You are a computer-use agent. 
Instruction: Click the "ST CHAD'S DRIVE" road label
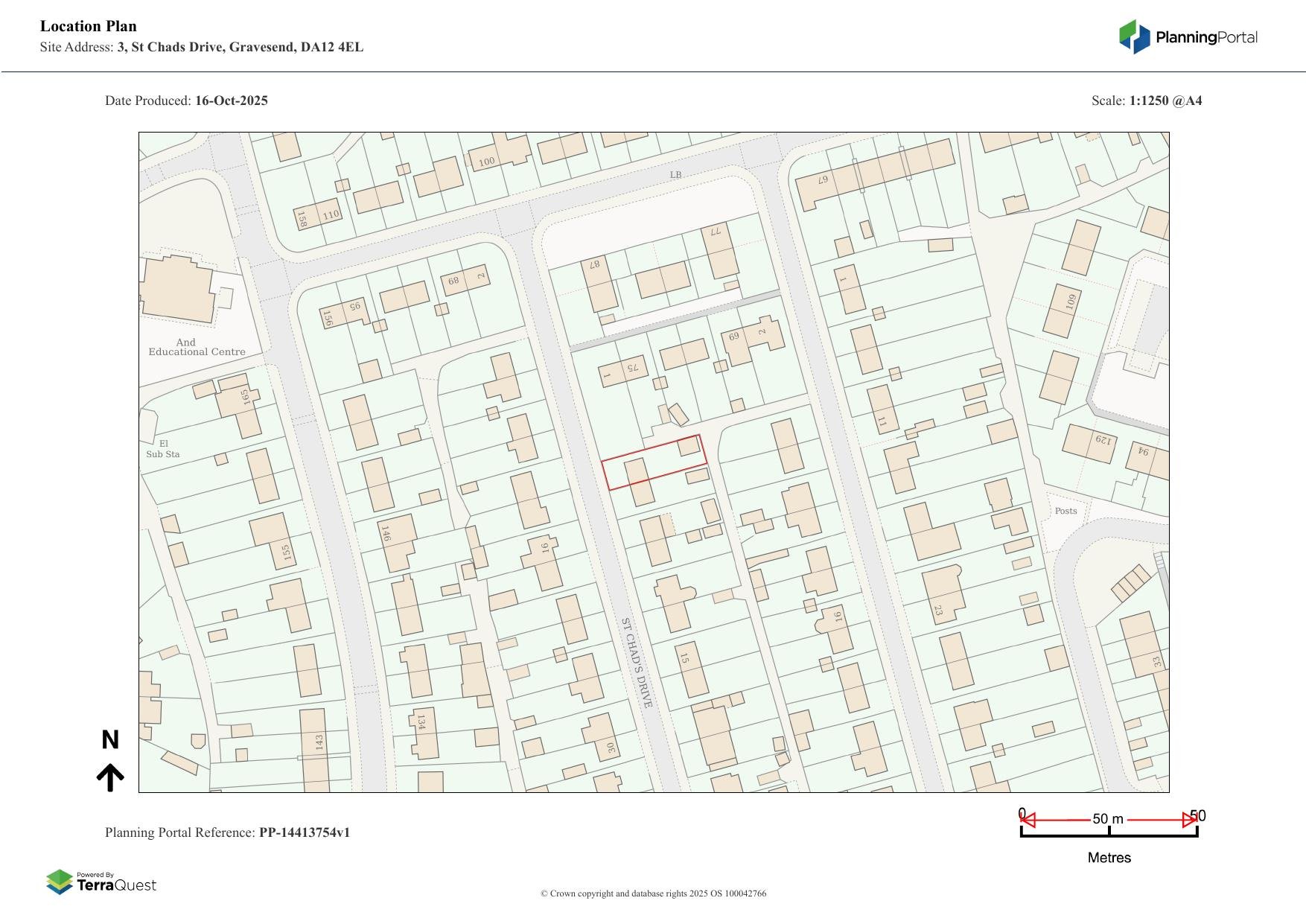(x=637, y=663)
